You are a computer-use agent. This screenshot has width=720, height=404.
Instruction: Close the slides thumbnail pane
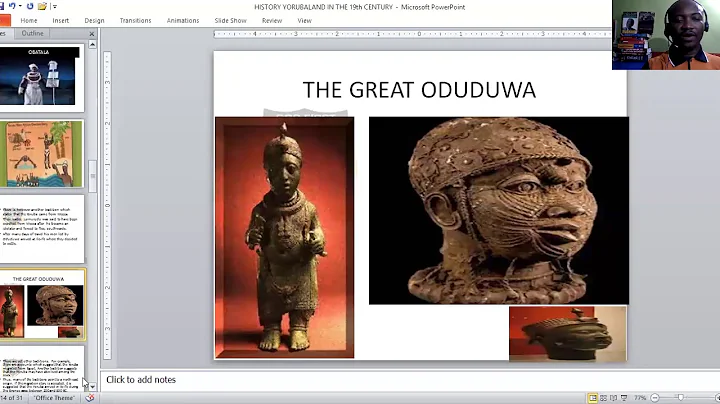92,34
